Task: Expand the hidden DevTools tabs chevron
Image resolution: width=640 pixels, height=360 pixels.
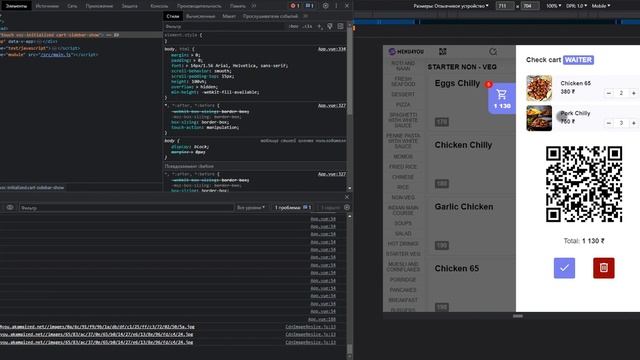Action: click(254, 6)
